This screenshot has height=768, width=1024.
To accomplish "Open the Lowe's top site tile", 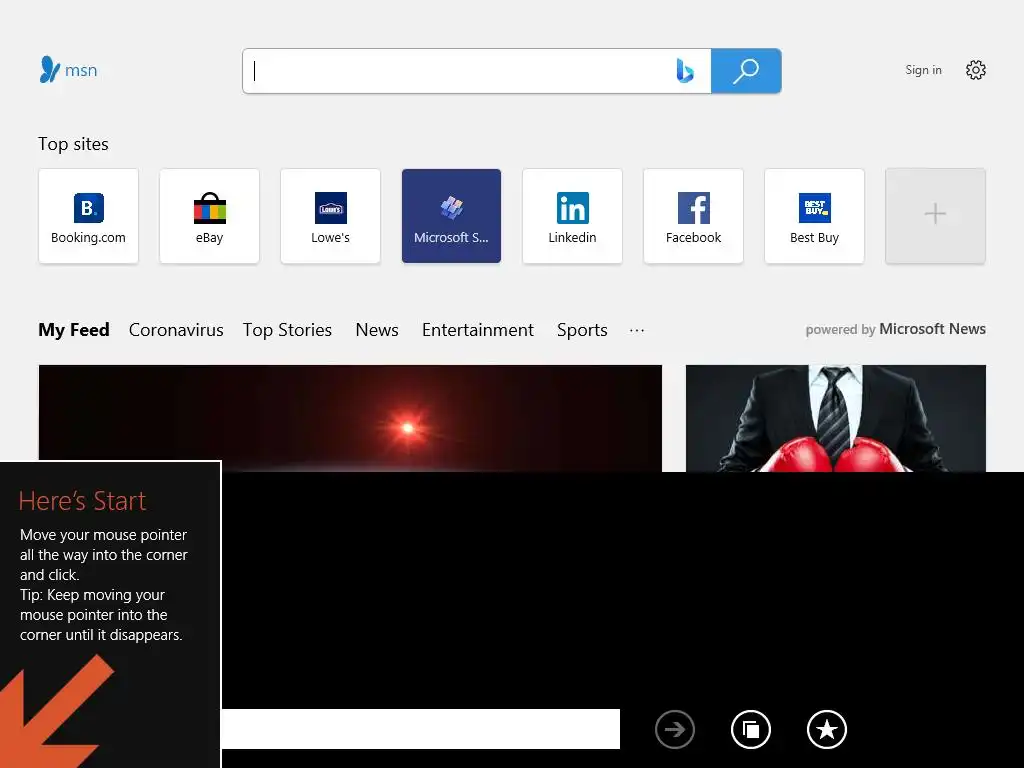I will [x=330, y=216].
